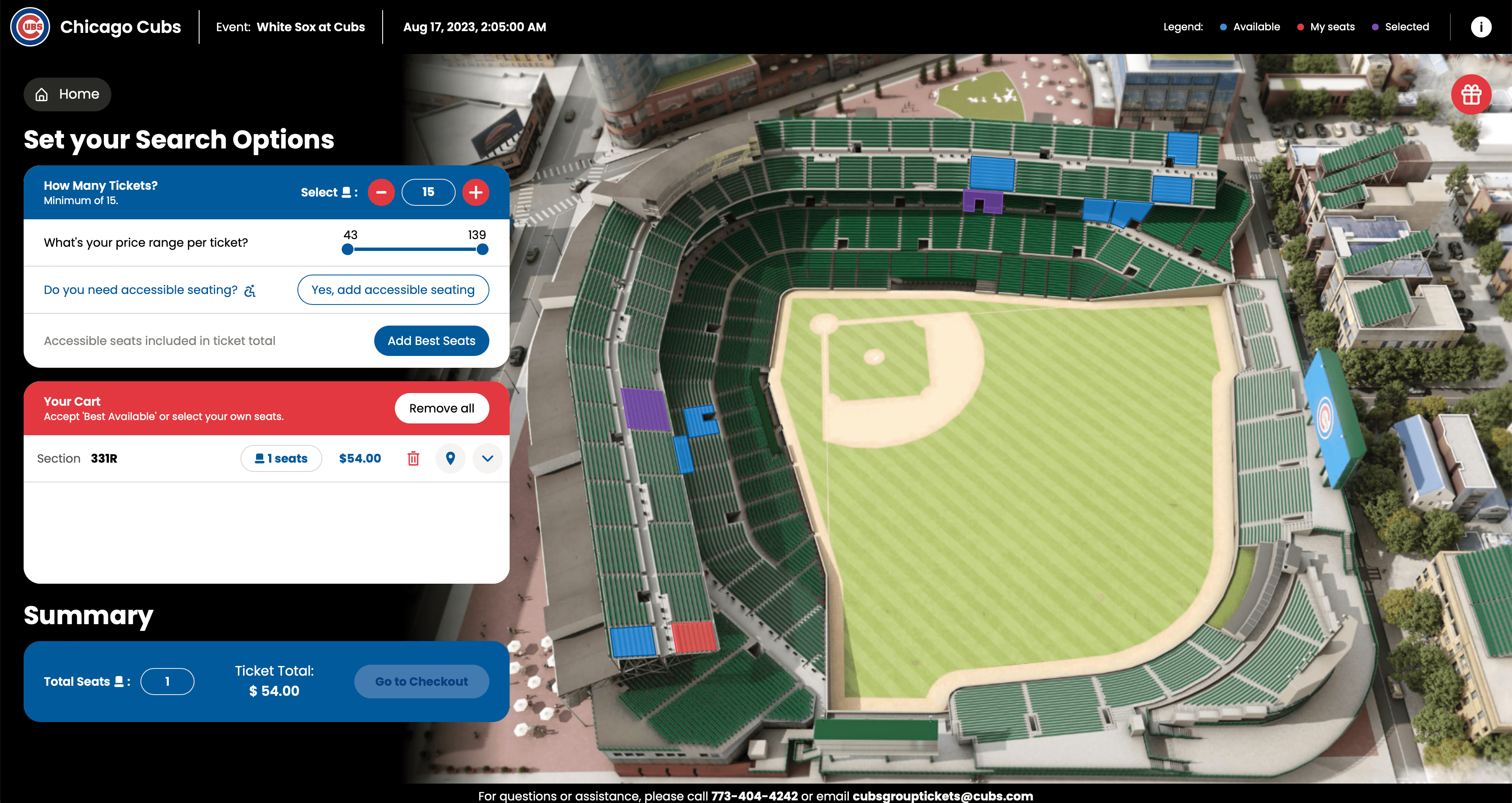Click Ticket Total $ 54.00 text
This screenshot has width=1512, height=803.
coord(274,681)
